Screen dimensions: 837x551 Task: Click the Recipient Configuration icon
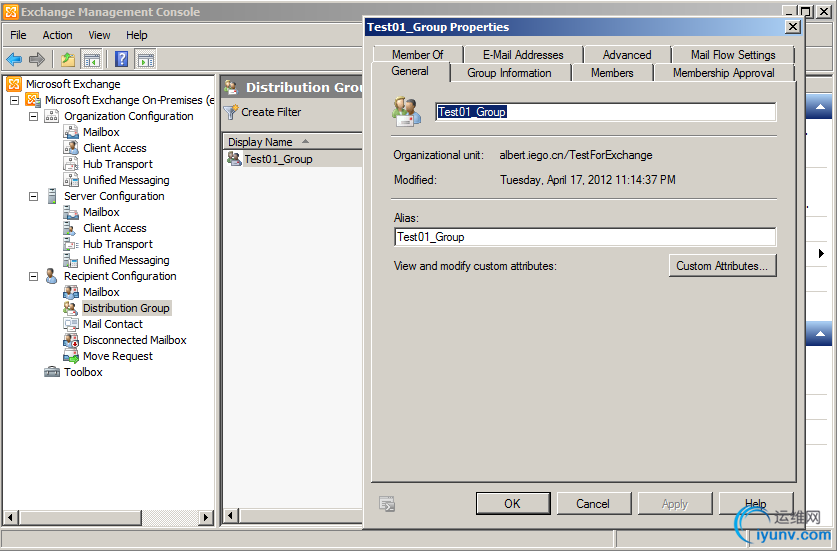point(52,276)
